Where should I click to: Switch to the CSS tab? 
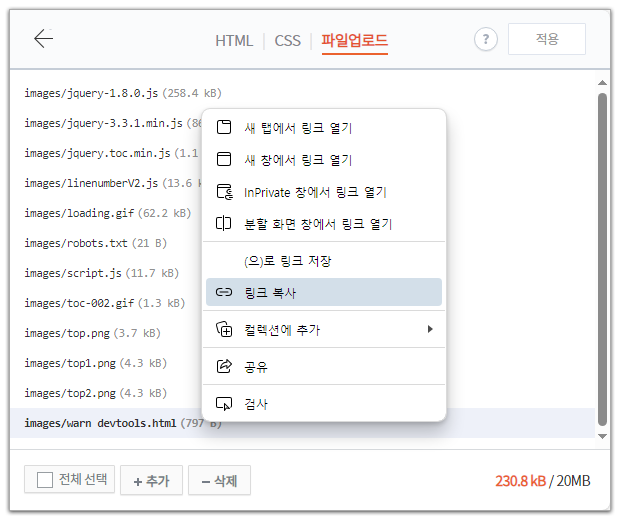(287, 41)
